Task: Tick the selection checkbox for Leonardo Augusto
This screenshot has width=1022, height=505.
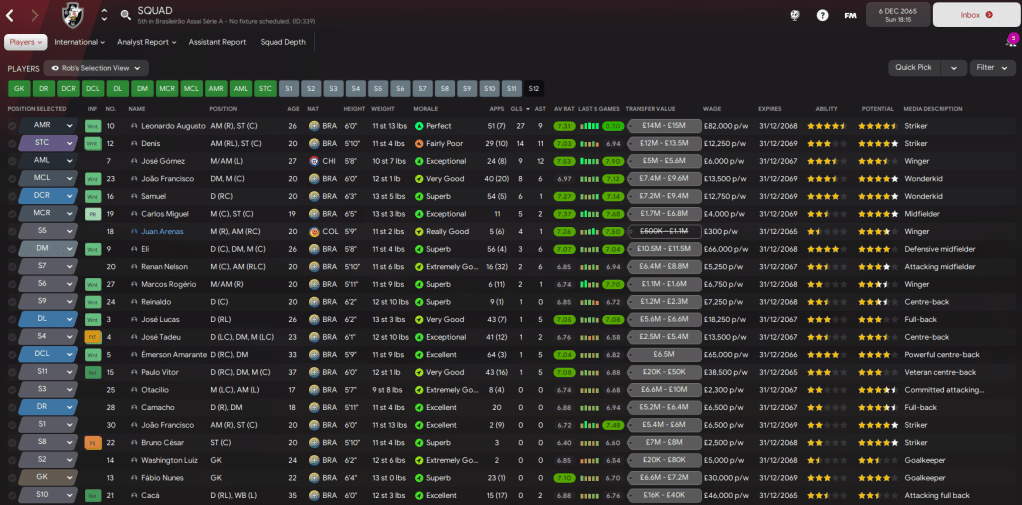Action: [12, 126]
